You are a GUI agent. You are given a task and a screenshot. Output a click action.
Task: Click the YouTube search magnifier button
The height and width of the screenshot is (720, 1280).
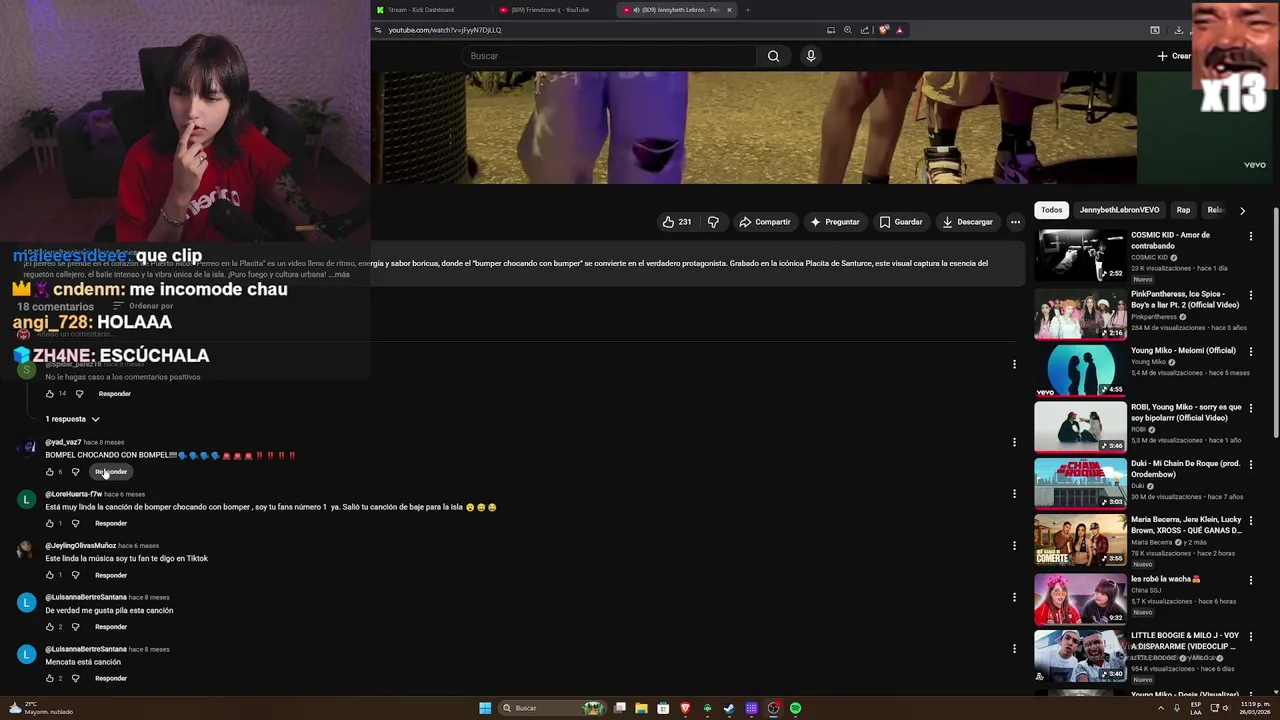pos(773,56)
